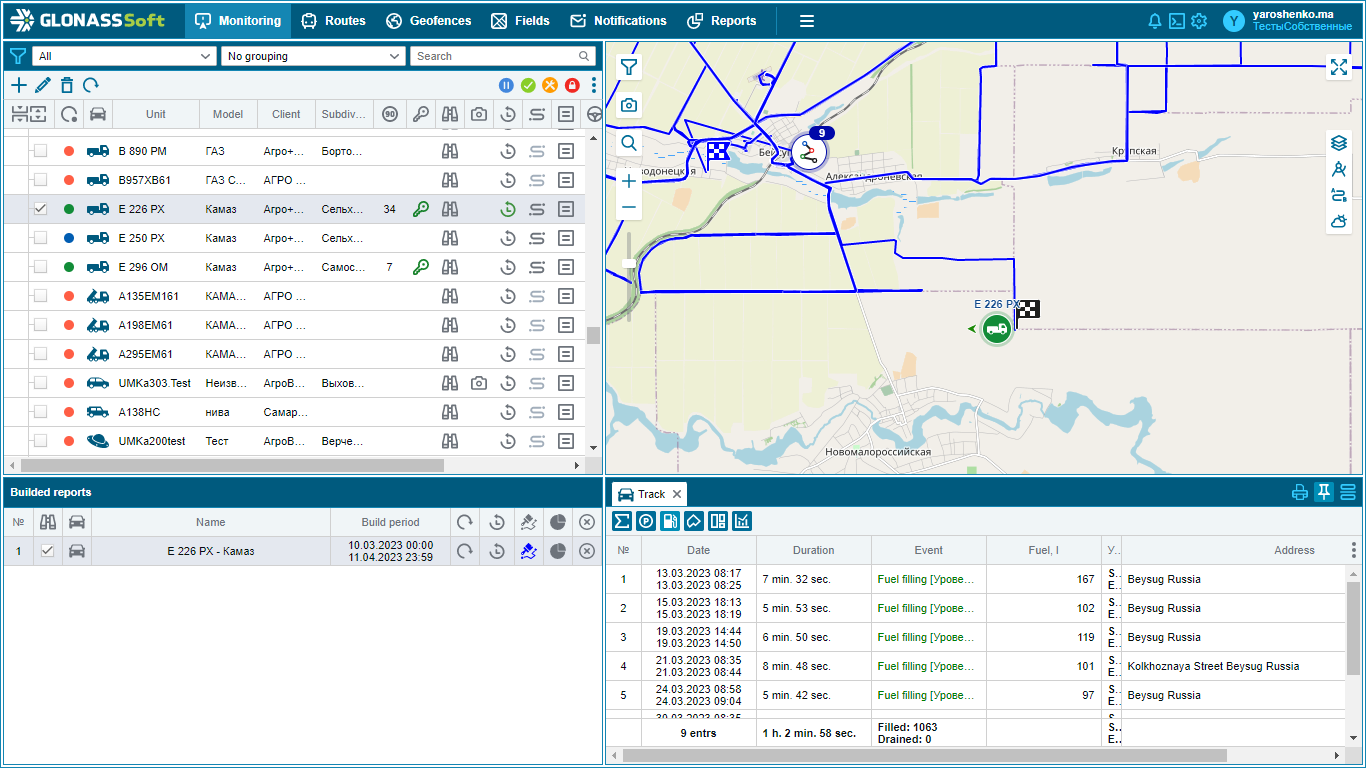
Task: Sort unit list by Model column
Action: point(228,114)
